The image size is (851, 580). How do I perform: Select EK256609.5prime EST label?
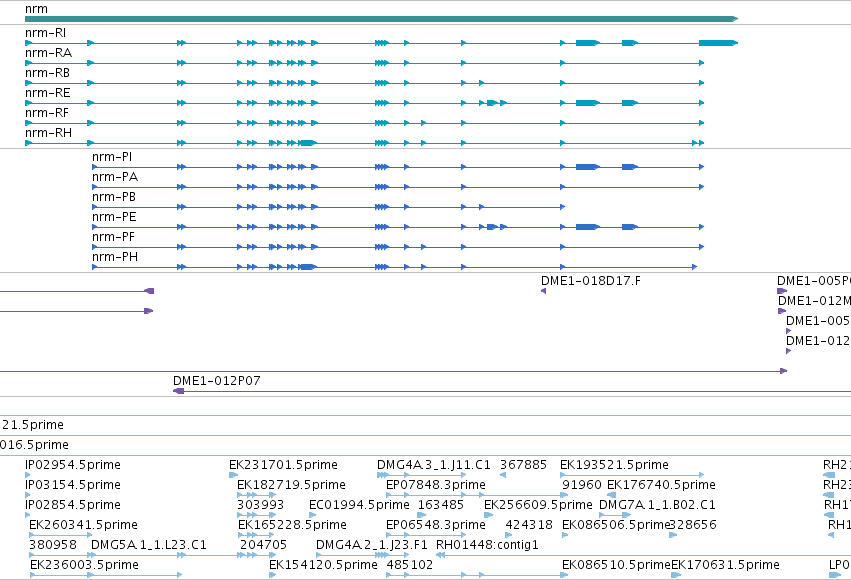click(x=538, y=506)
